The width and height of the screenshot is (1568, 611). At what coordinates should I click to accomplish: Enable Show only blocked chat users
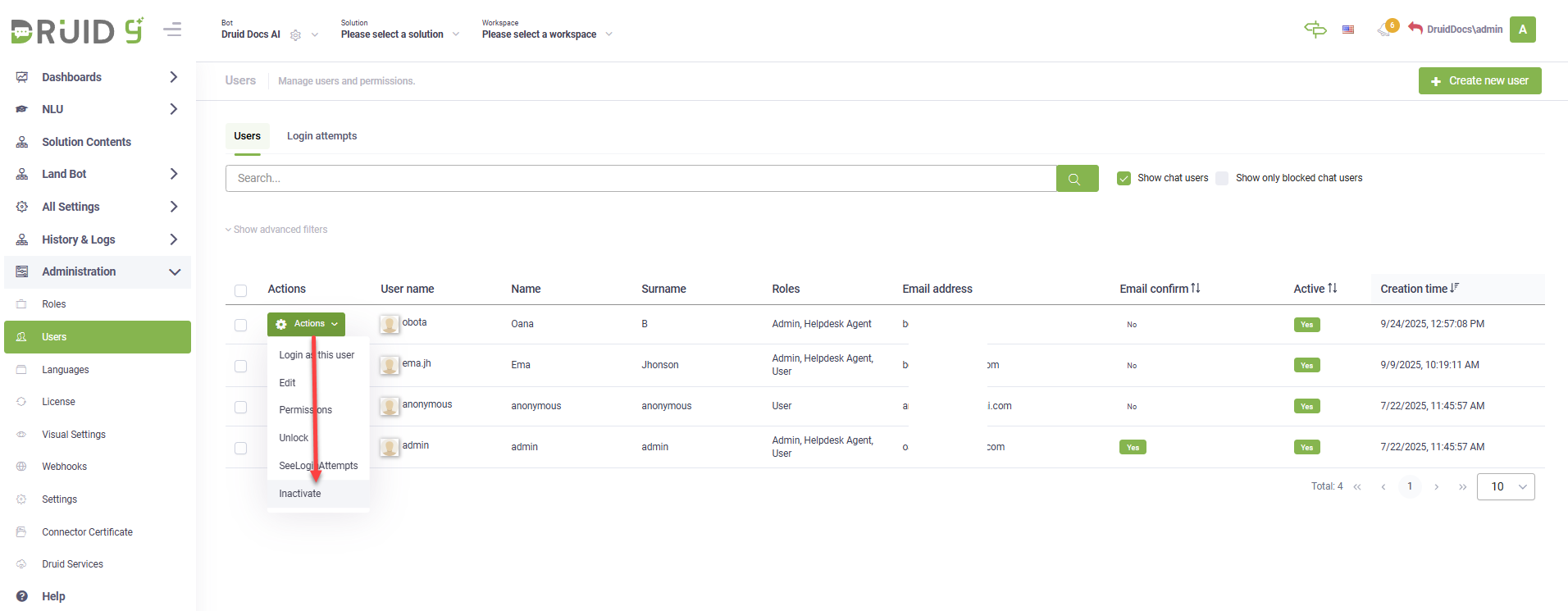coord(1222,179)
